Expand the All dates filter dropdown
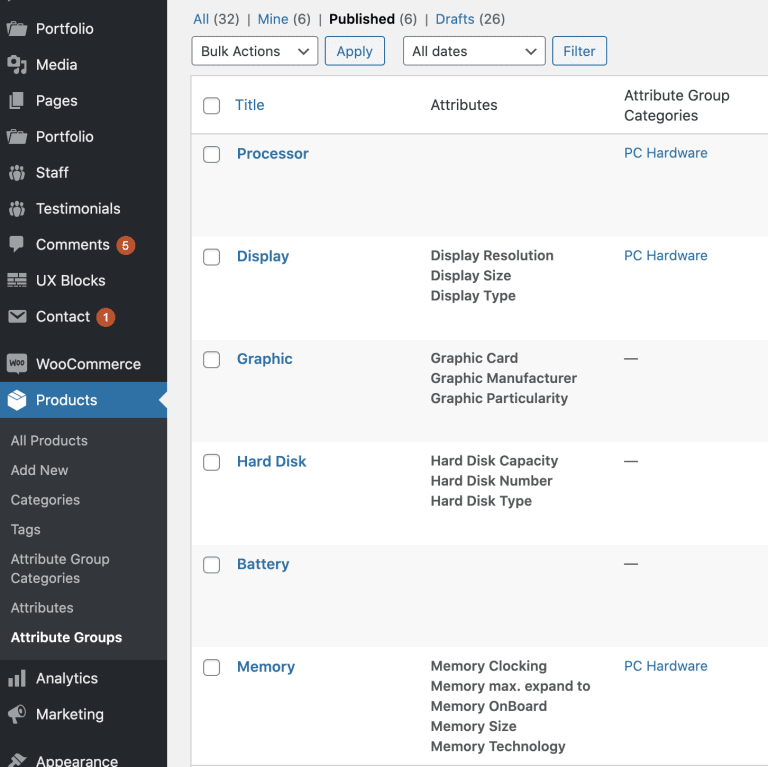Viewport: 768px width, 767px height. coord(474,51)
